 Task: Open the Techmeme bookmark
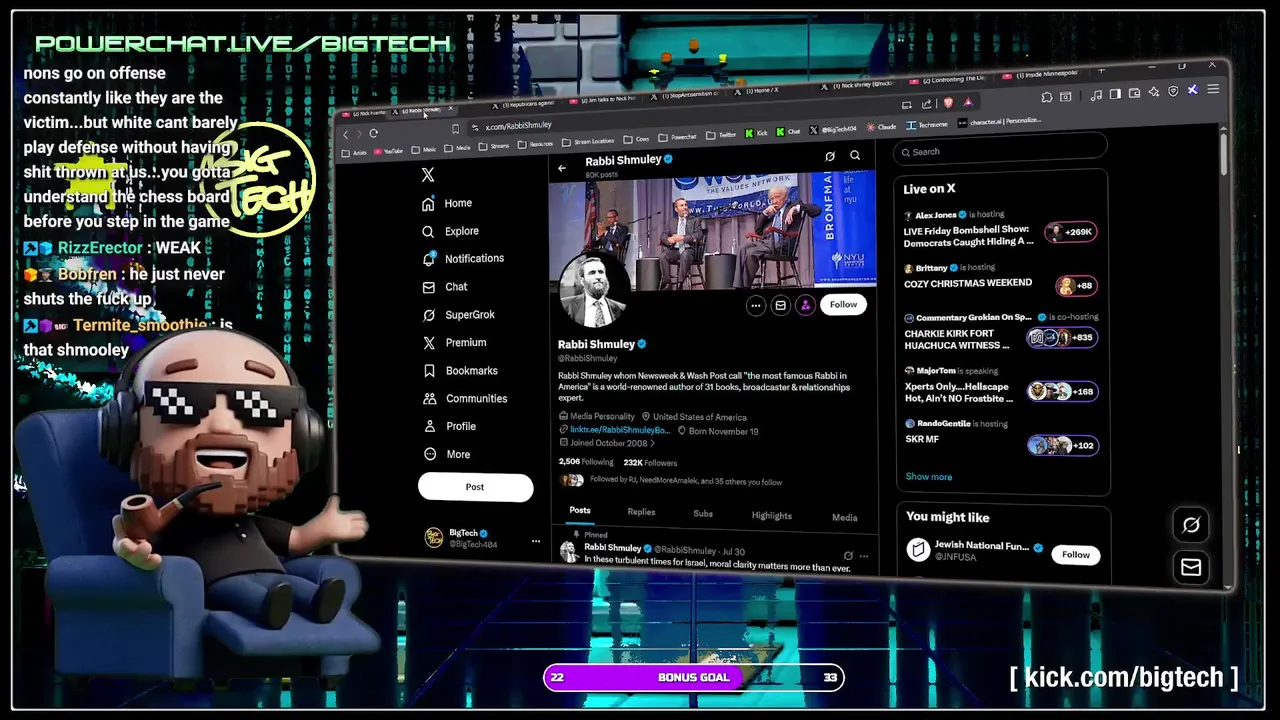coord(927,125)
